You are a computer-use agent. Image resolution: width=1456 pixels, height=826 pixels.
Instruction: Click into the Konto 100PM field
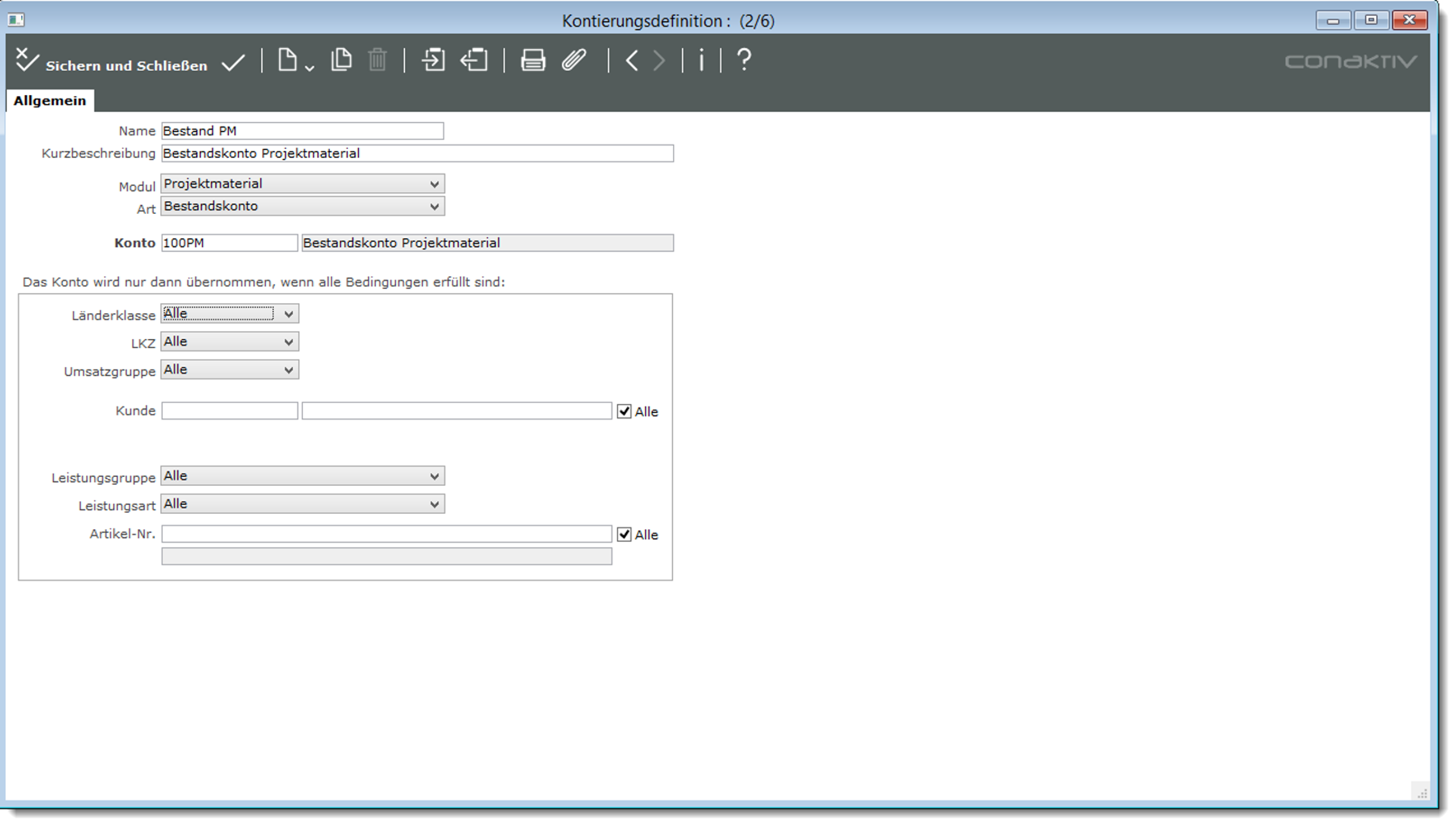coord(229,243)
